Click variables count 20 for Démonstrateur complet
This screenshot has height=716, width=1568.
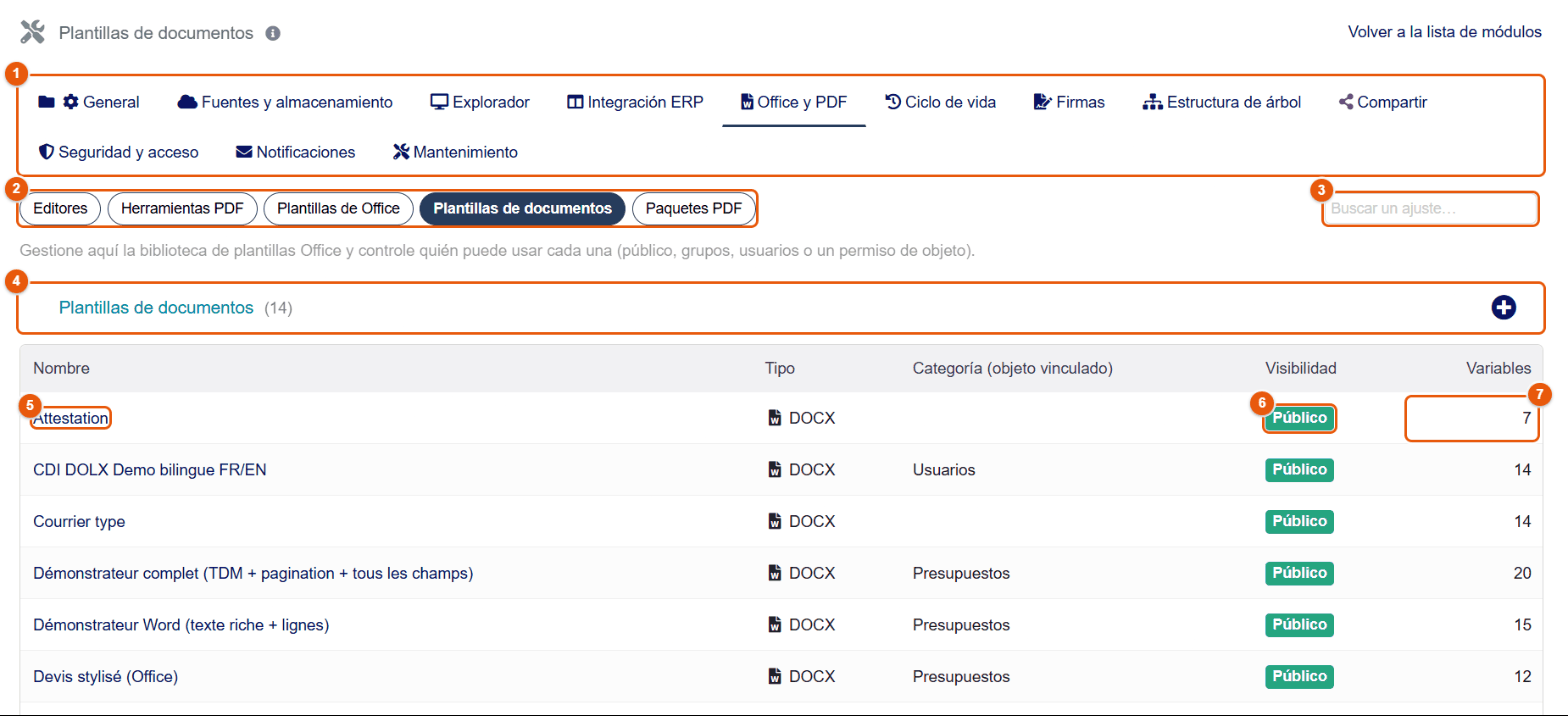pos(1522,573)
